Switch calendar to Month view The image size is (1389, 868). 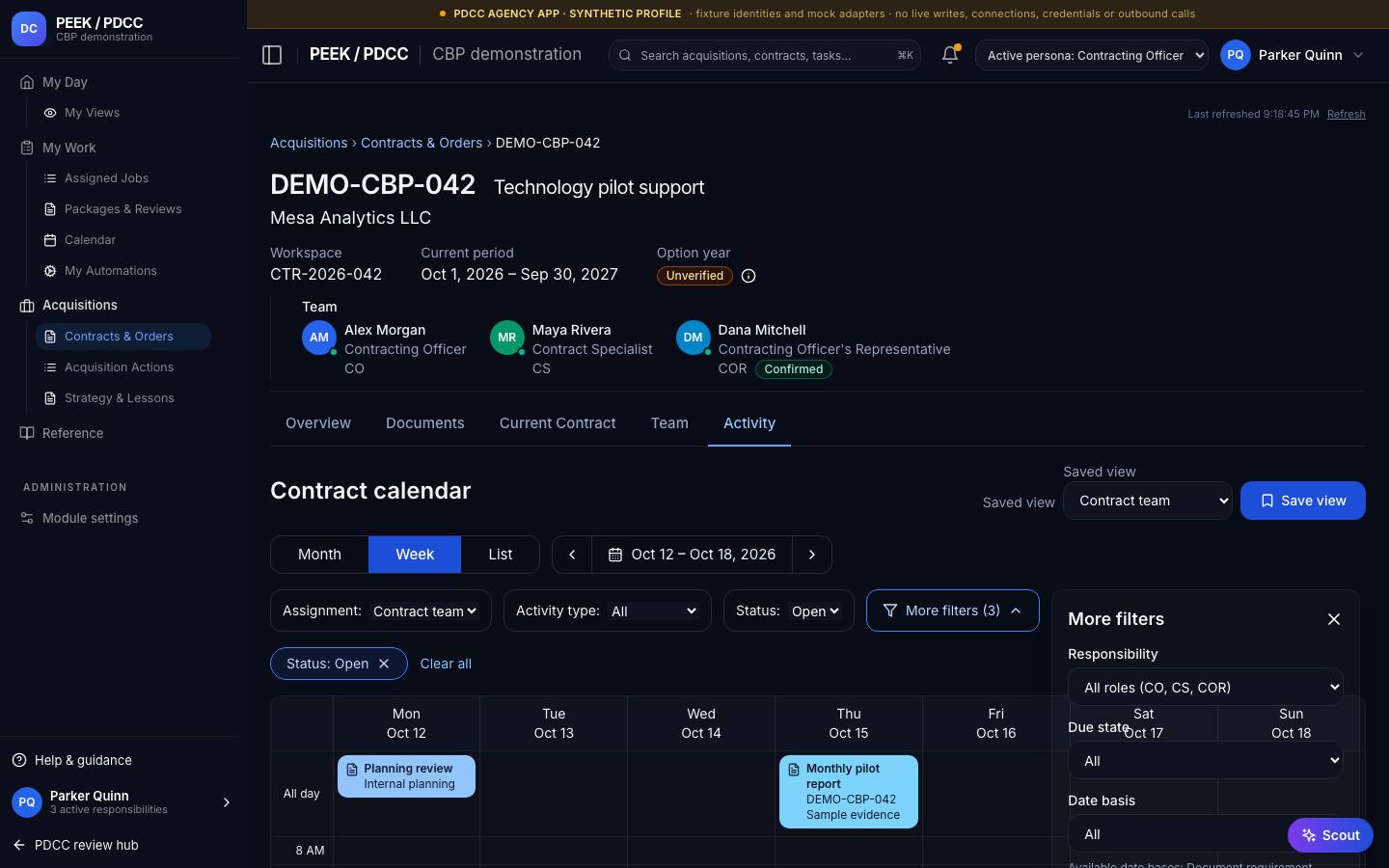click(319, 555)
